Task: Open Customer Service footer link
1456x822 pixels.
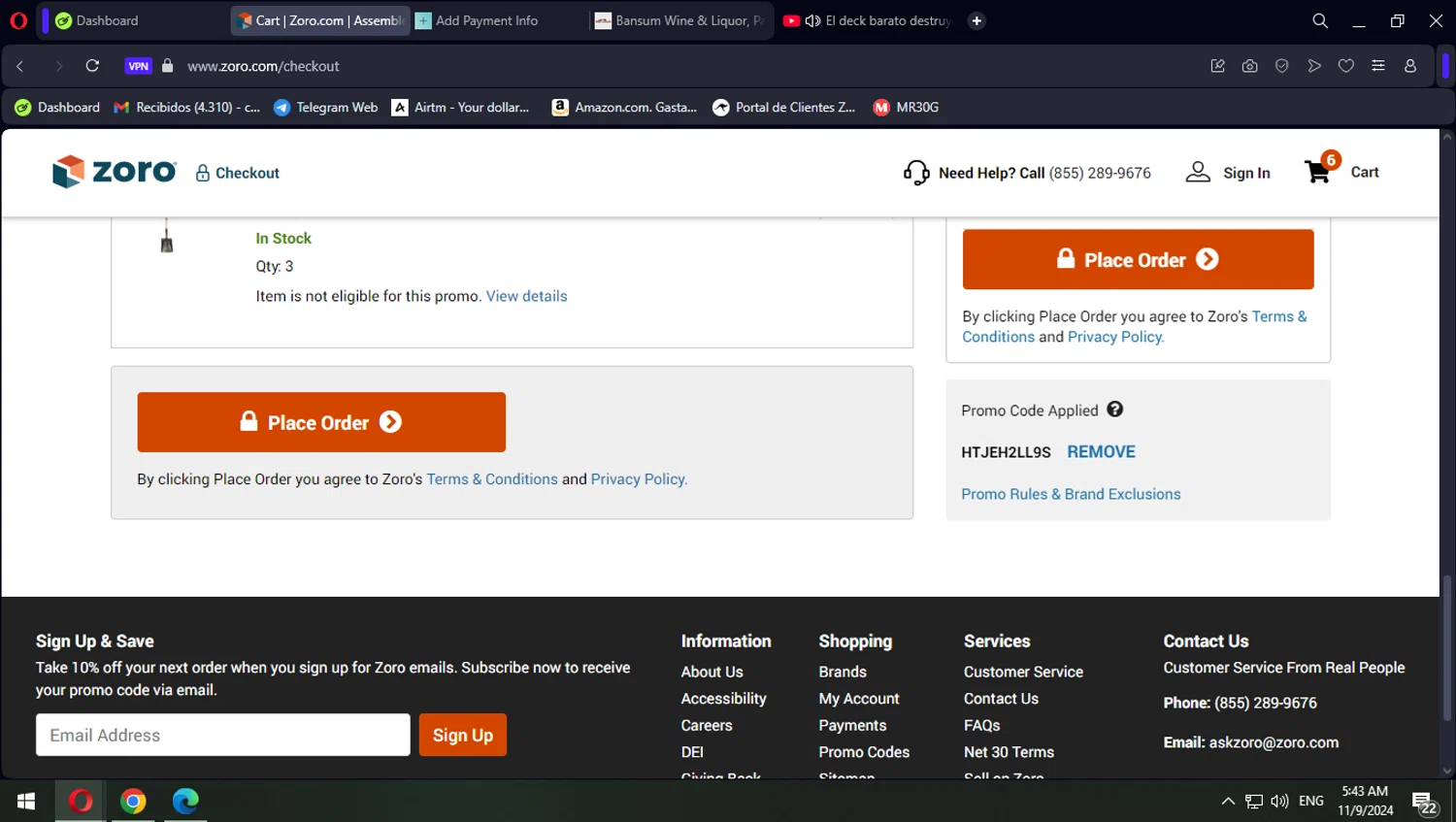Action: tap(1023, 672)
